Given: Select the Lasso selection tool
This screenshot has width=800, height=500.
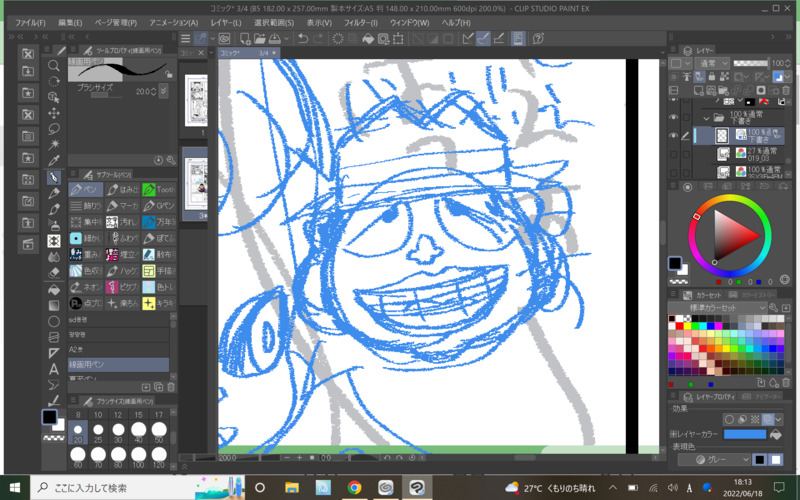Looking at the screenshot, I should click(x=54, y=129).
